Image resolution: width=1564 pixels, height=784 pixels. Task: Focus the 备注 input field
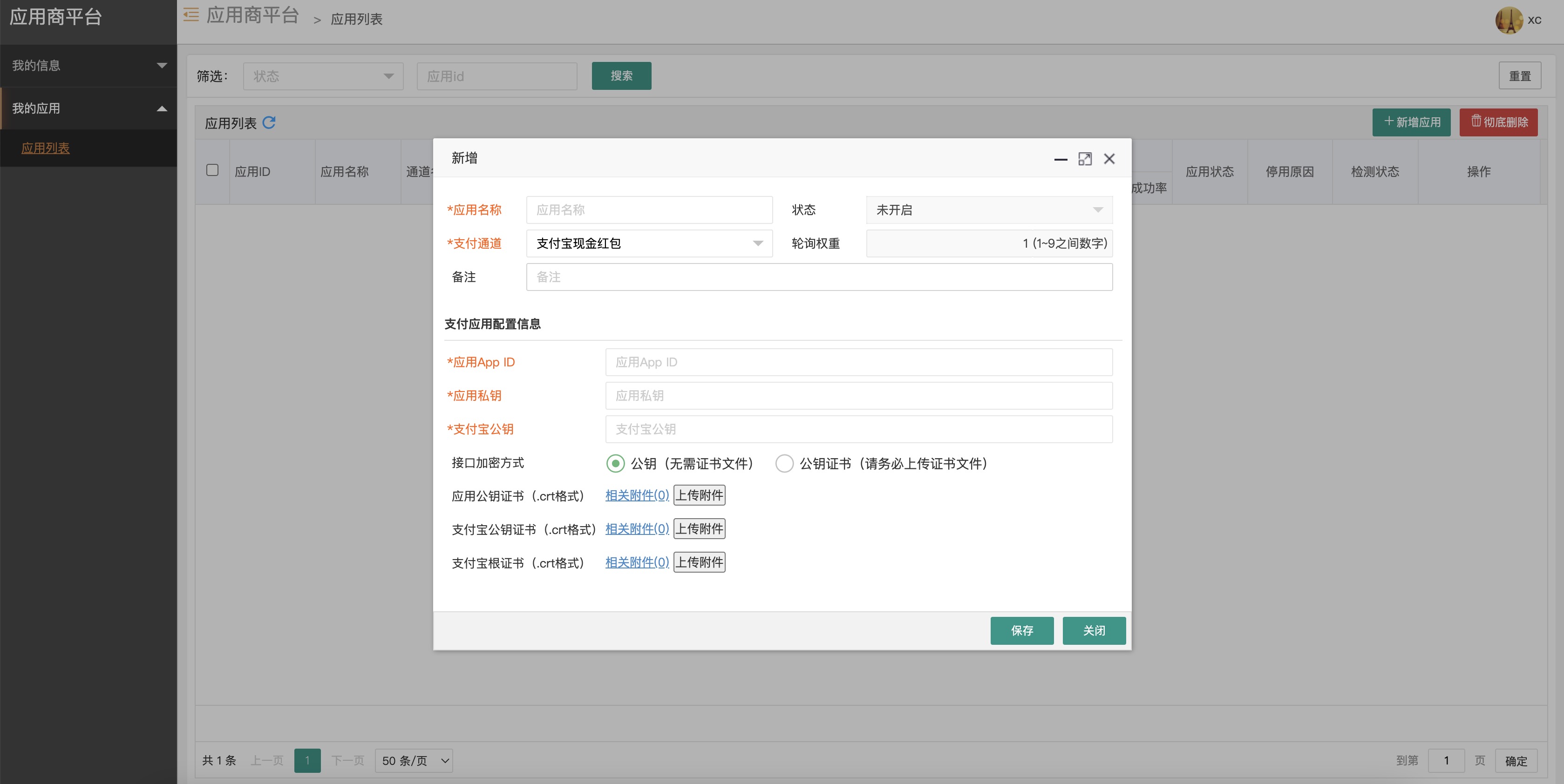click(x=819, y=277)
